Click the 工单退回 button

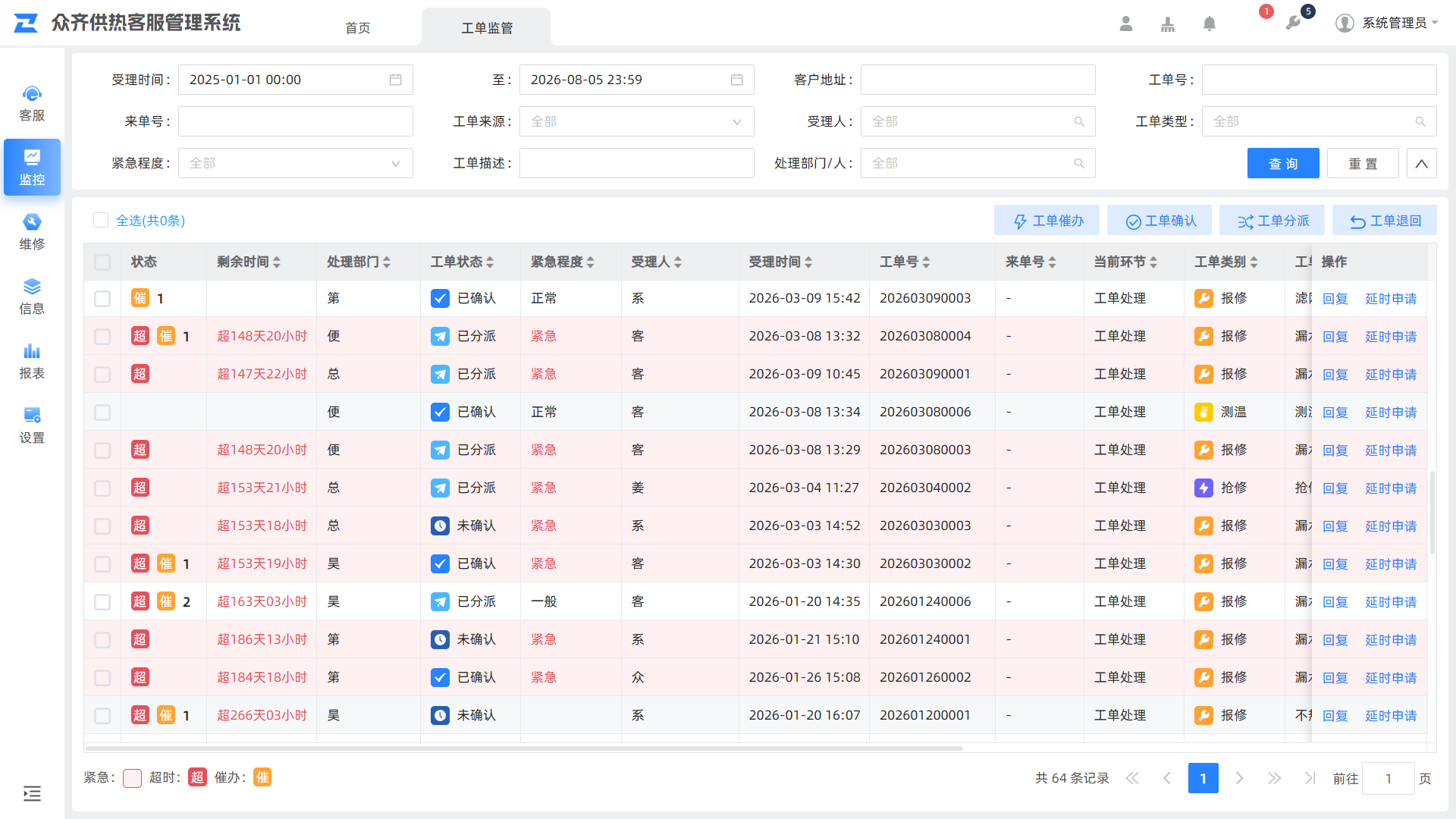1385,221
